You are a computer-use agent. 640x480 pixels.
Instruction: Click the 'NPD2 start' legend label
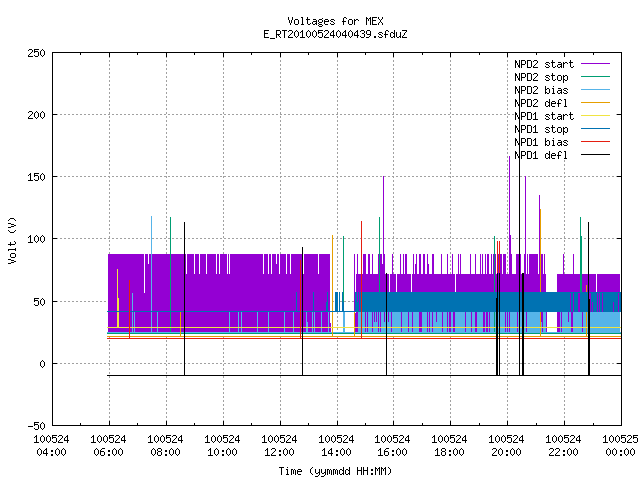[544, 64]
